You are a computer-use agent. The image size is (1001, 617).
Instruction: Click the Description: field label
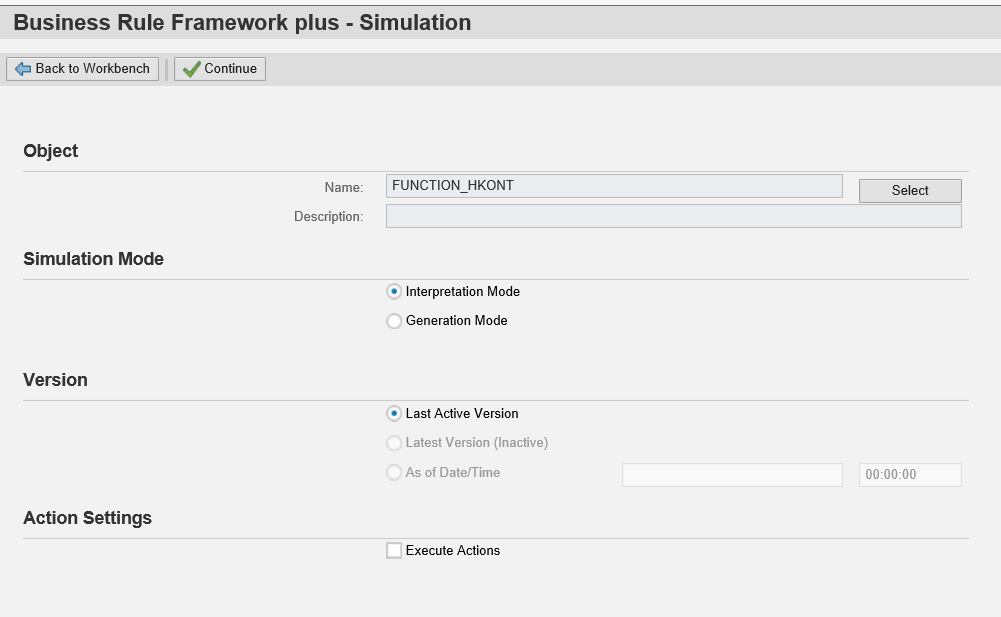pos(328,216)
